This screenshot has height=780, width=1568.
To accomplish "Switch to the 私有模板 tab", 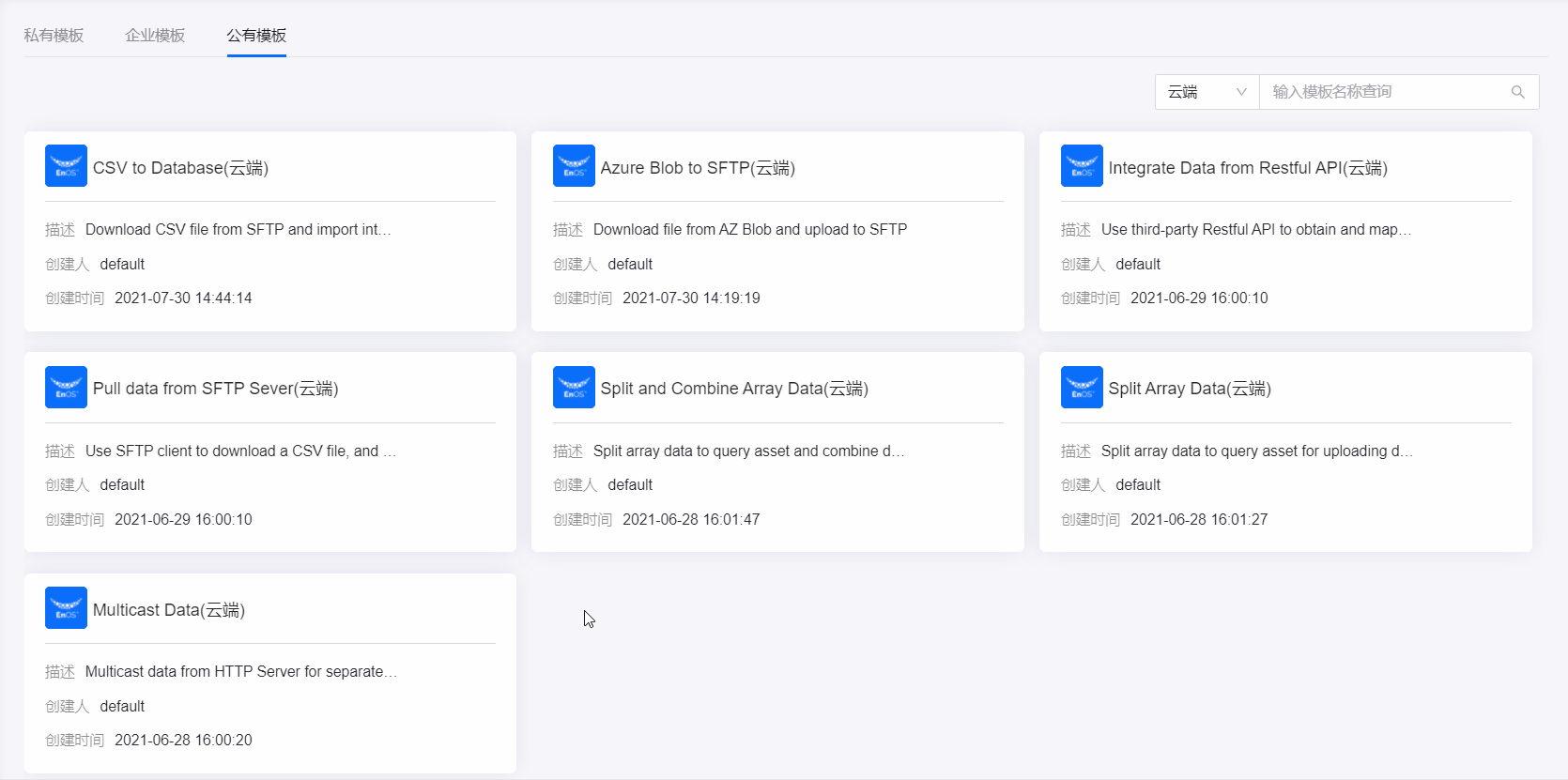I will (x=54, y=36).
